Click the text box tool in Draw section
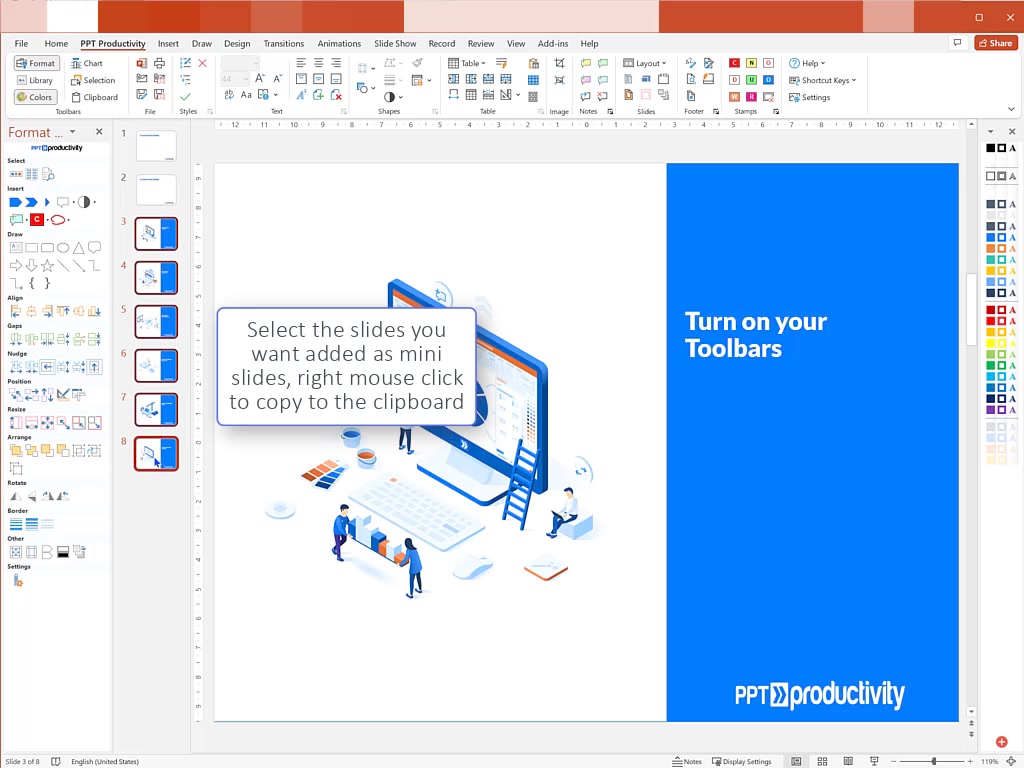This screenshot has width=1024, height=768. tap(16, 248)
